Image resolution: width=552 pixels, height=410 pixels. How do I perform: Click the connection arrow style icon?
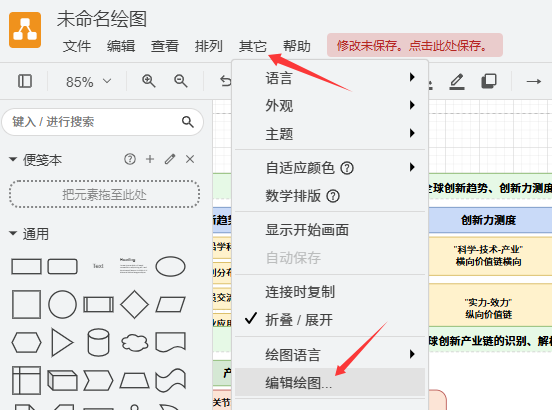(534, 82)
